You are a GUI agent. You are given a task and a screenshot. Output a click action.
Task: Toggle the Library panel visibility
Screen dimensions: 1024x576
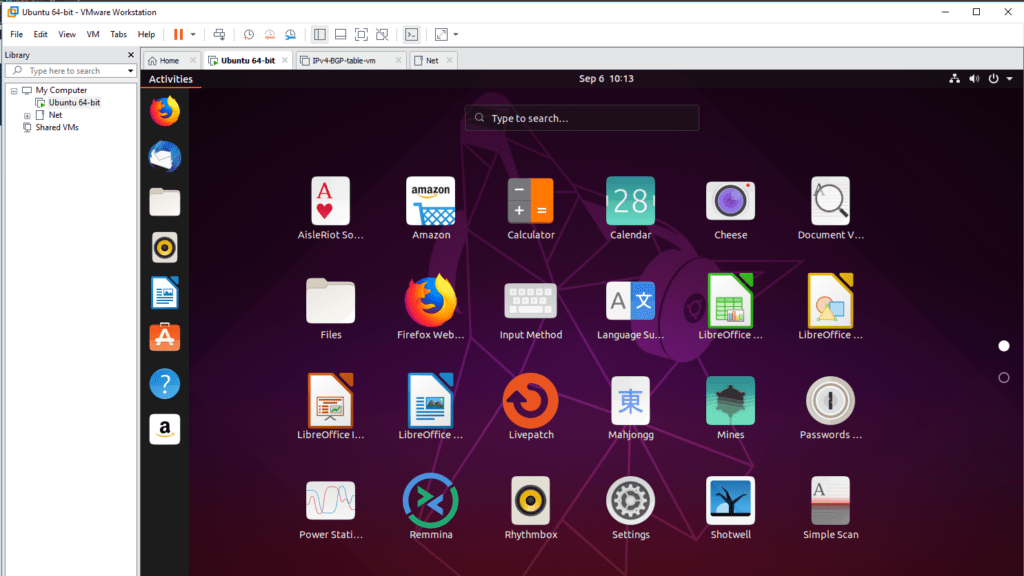coord(319,33)
